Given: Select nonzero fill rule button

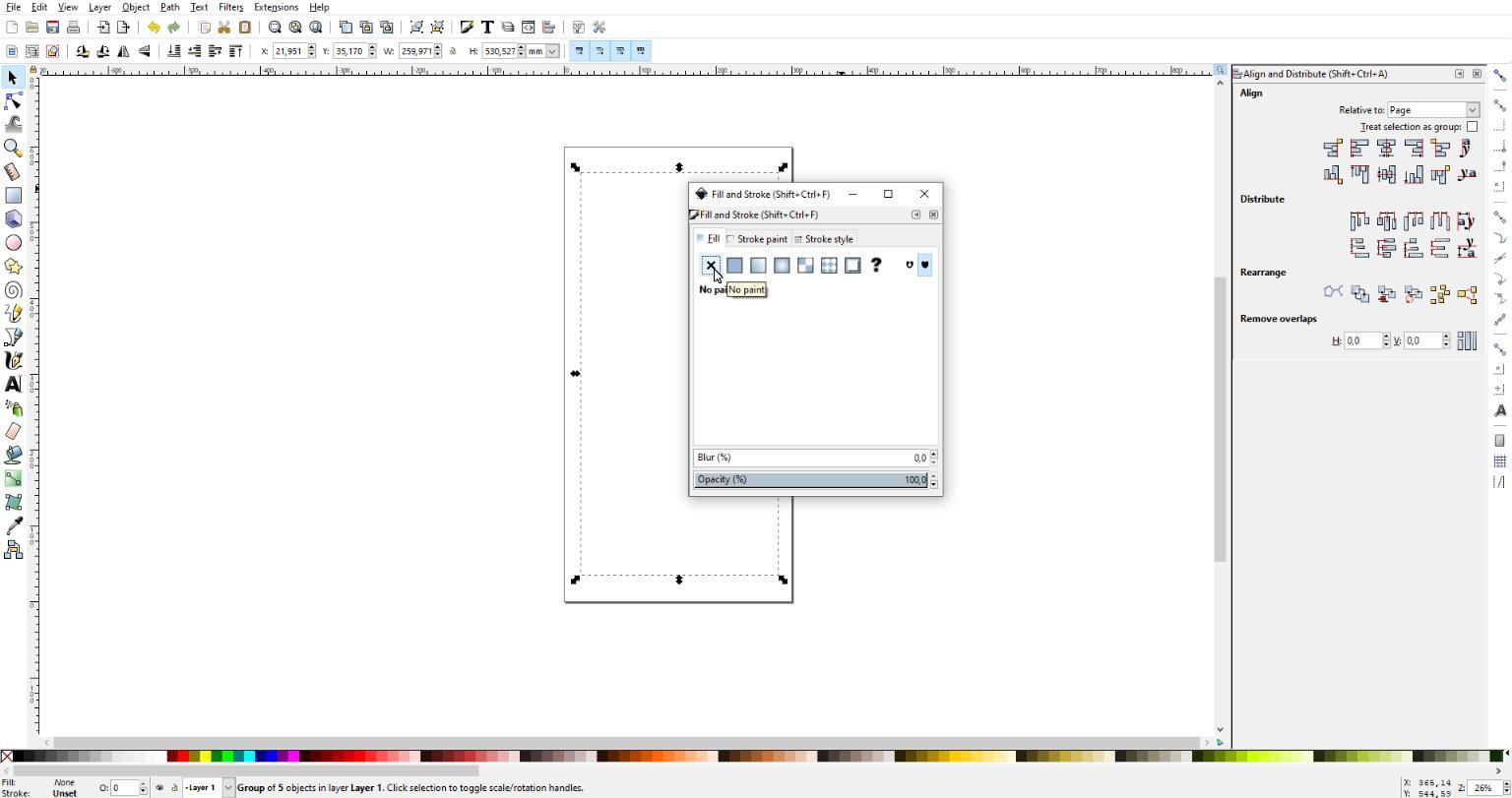Looking at the screenshot, I should pyautogui.click(x=924, y=265).
